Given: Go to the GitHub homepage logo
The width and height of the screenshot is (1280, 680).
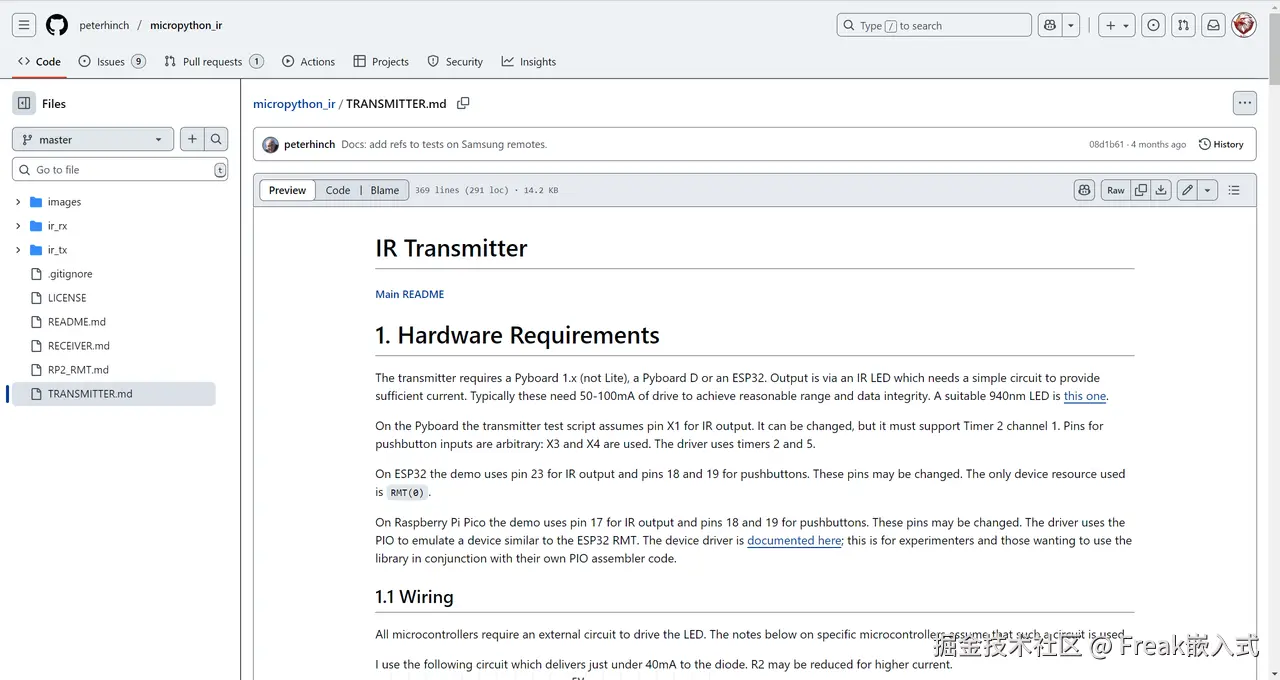Looking at the screenshot, I should click(x=57, y=25).
